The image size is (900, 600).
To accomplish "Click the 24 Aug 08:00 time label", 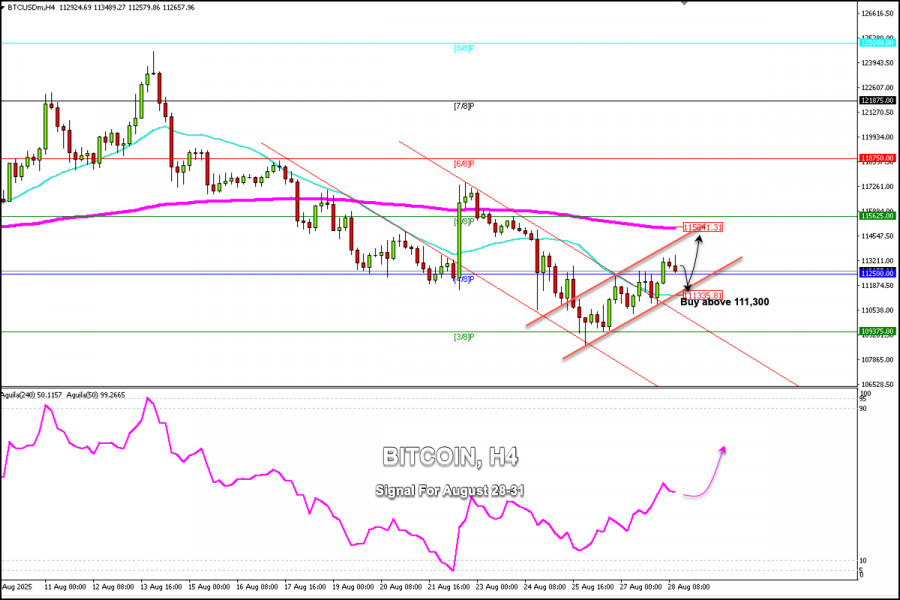I will click(545, 587).
